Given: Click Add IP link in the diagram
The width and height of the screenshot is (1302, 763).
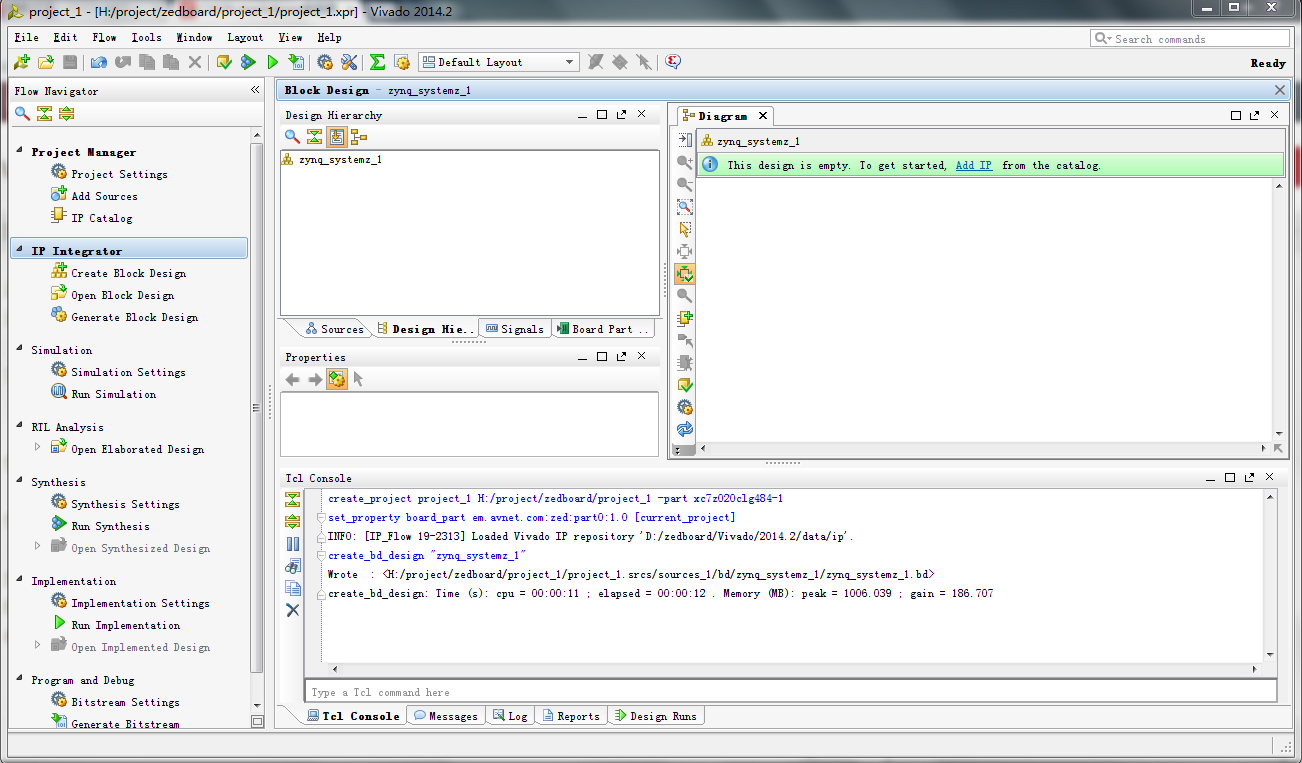Looking at the screenshot, I should point(974,165).
